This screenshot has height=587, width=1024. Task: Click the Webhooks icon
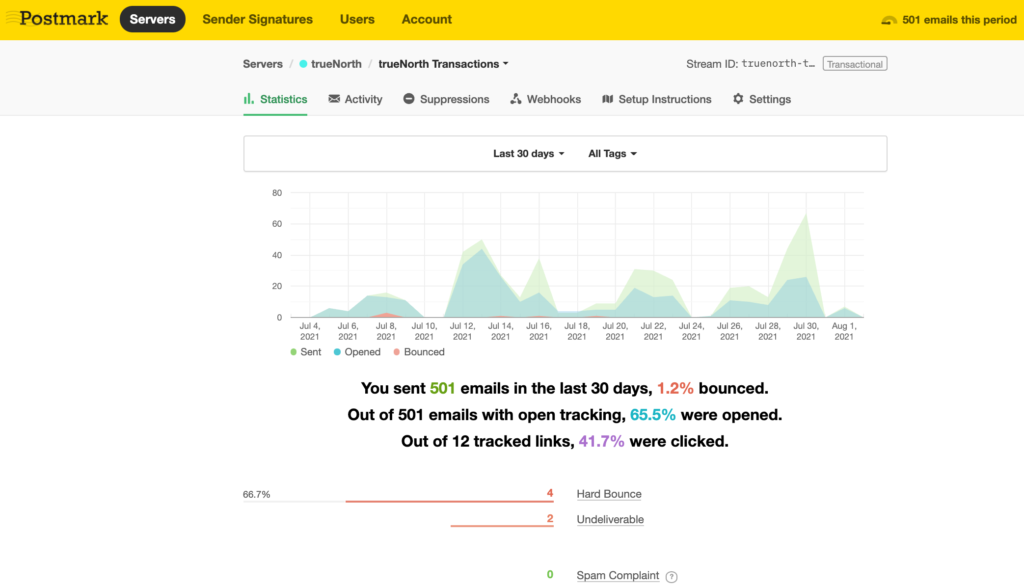pos(516,99)
